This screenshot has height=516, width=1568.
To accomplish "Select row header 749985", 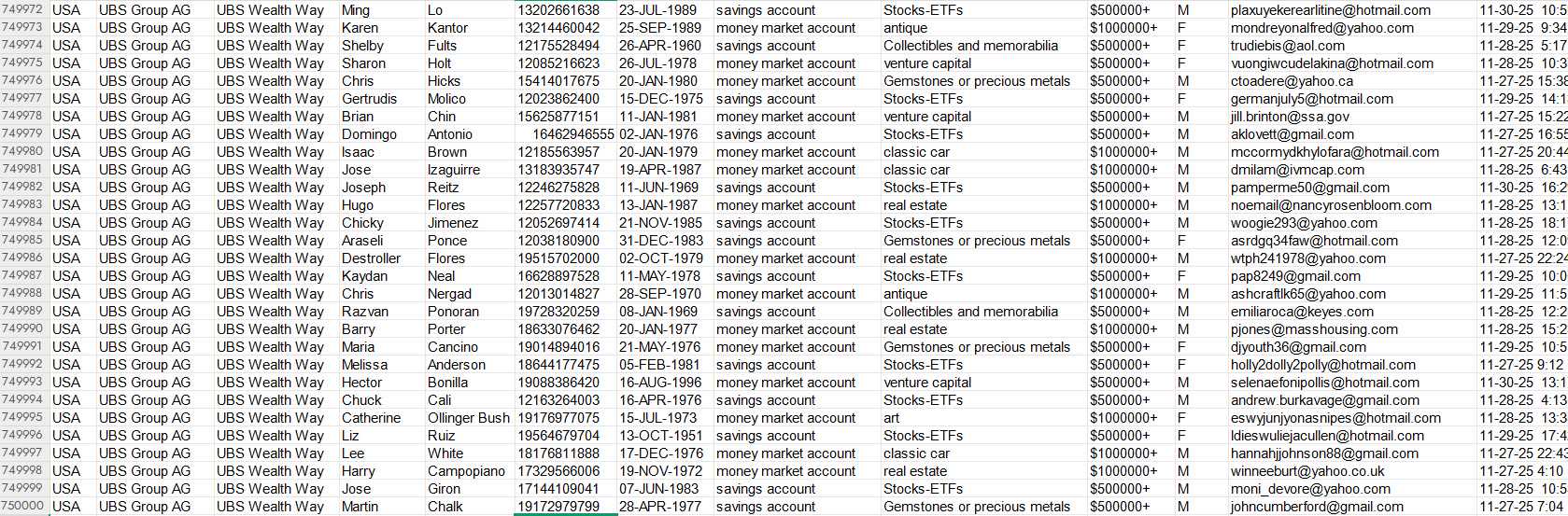I will 23,241.
